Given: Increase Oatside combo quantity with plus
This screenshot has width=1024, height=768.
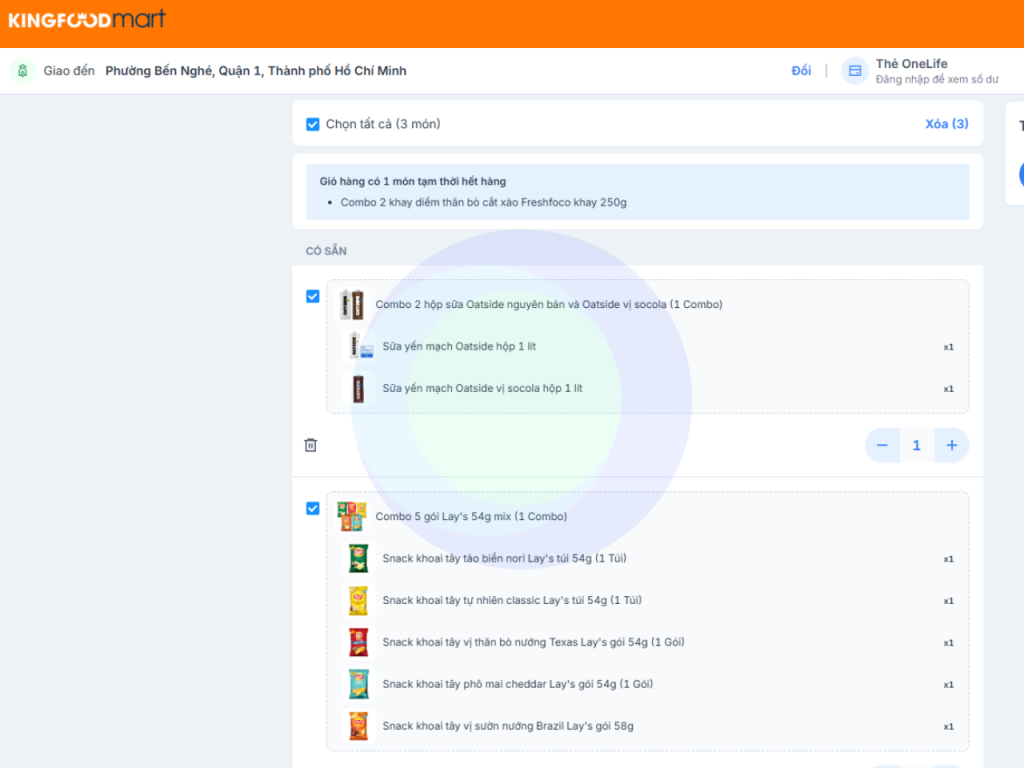Looking at the screenshot, I should (x=952, y=445).
